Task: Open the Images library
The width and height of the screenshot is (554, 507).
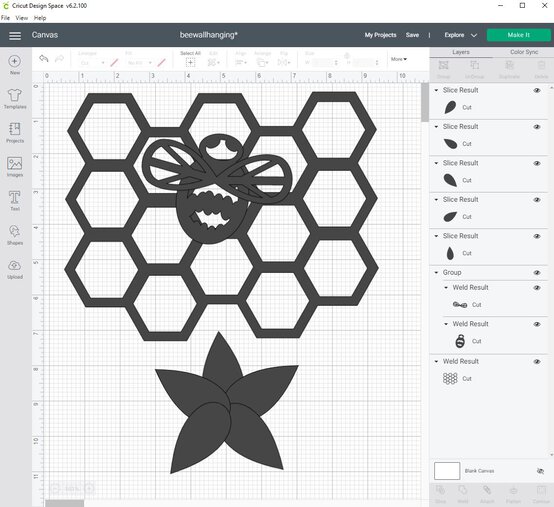Action: [x=15, y=167]
